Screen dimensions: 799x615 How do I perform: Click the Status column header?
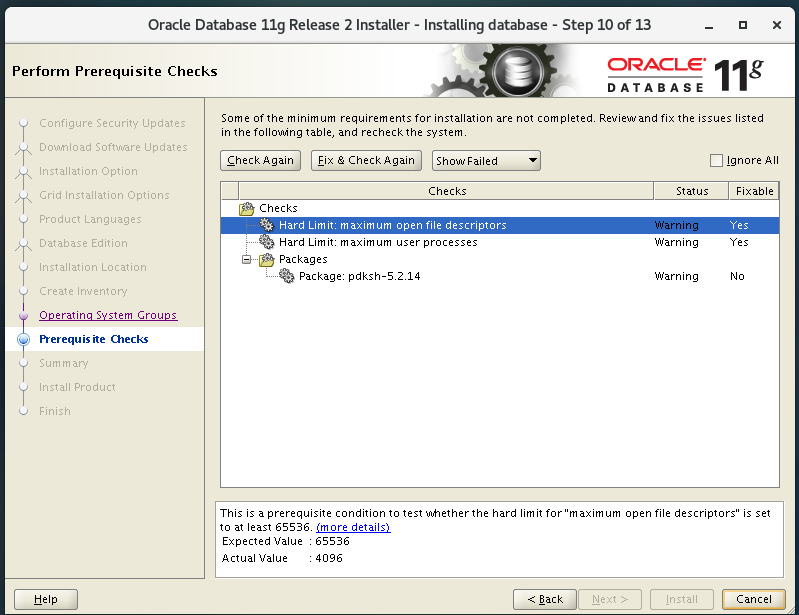pyautogui.click(x=691, y=191)
